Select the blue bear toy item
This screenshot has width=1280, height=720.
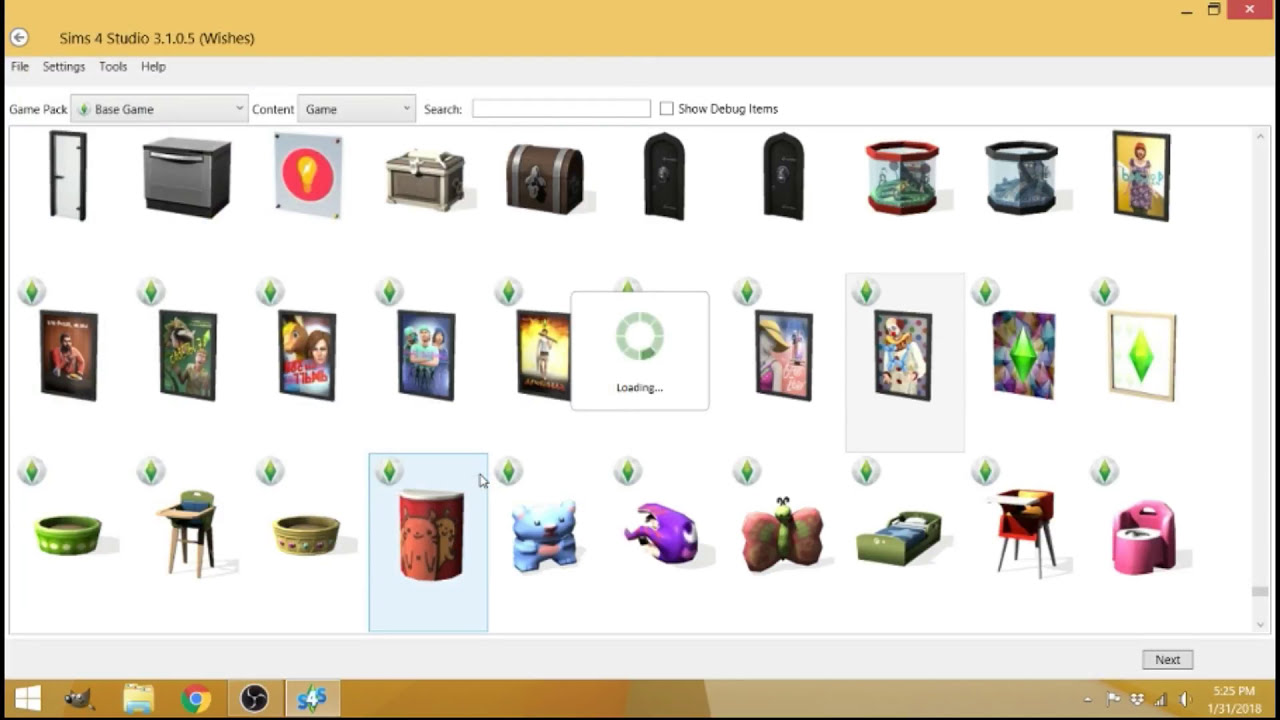[545, 537]
